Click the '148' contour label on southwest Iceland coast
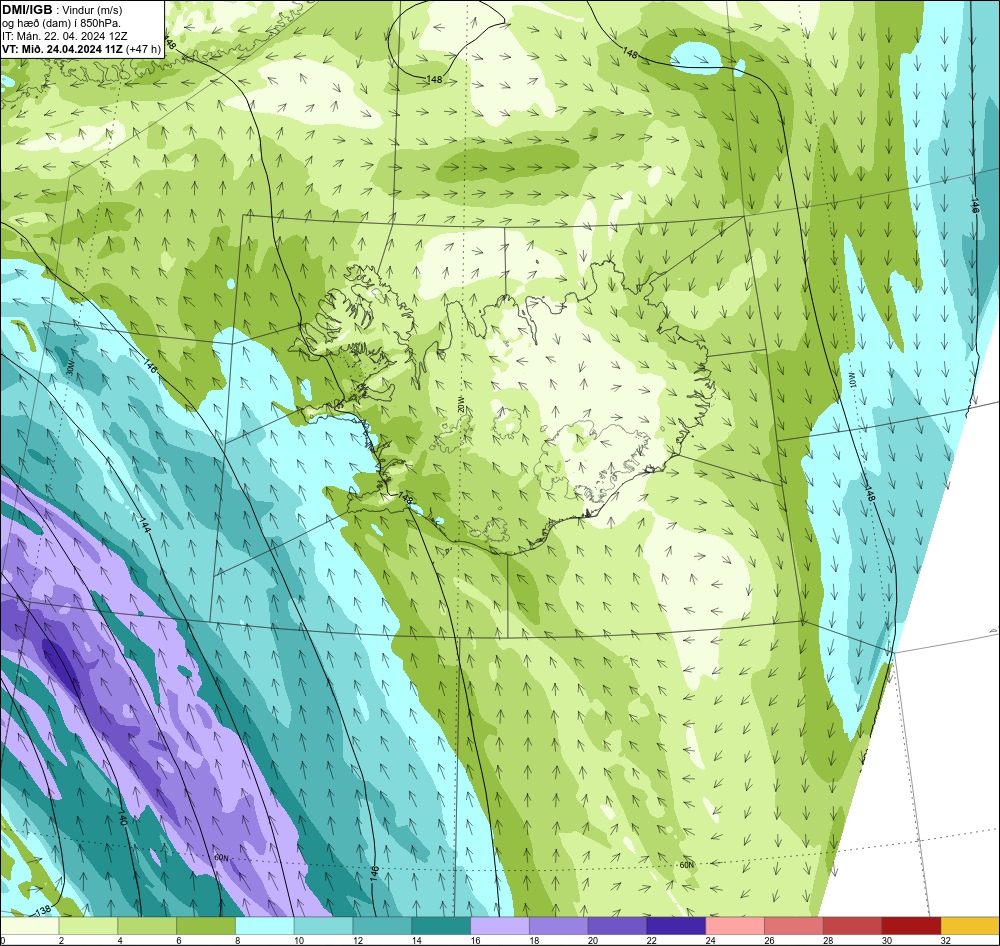Image resolution: width=1000 pixels, height=946 pixels. point(405,498)
